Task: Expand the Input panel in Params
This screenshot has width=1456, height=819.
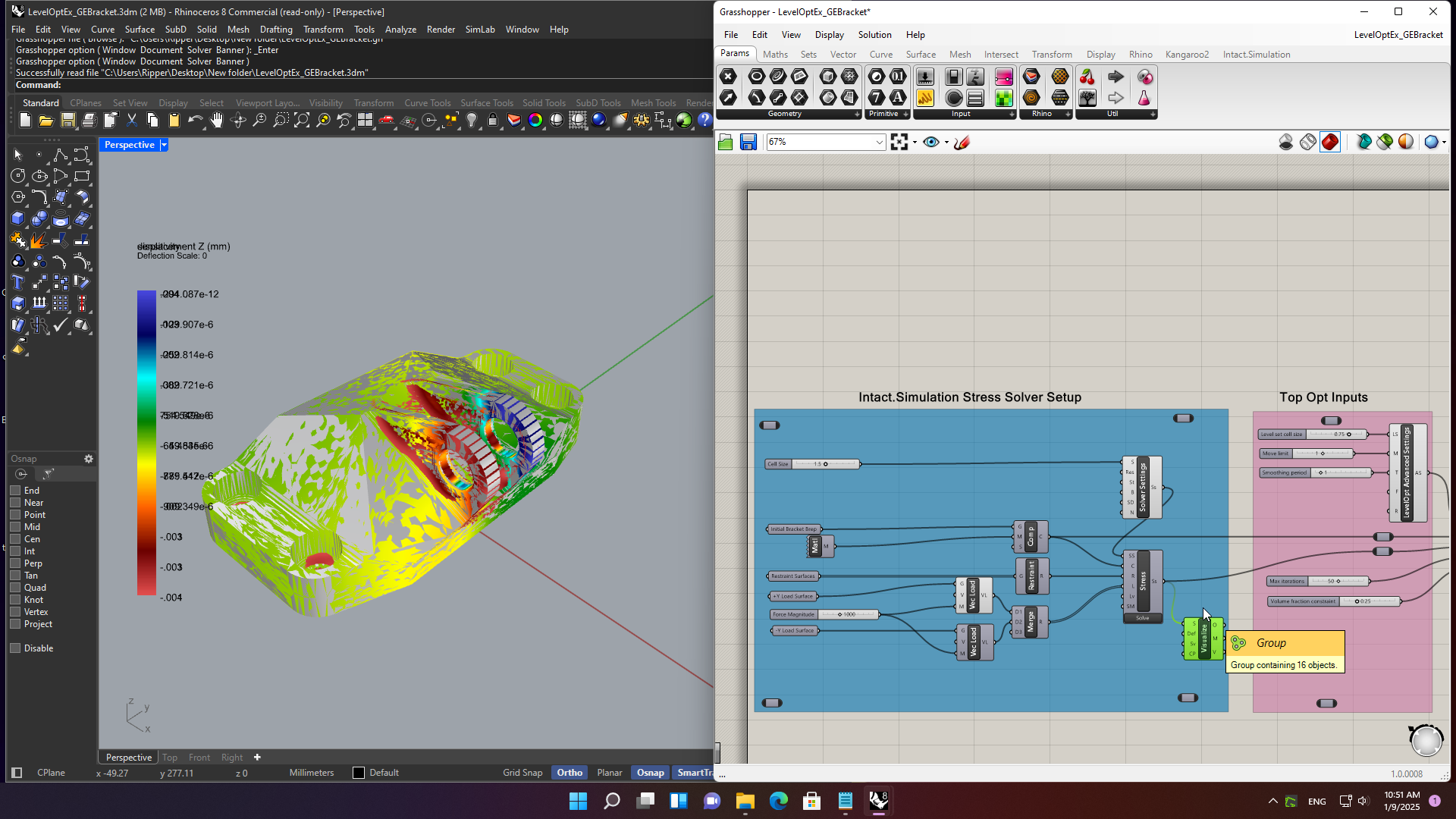Action: coord(1012,115)
